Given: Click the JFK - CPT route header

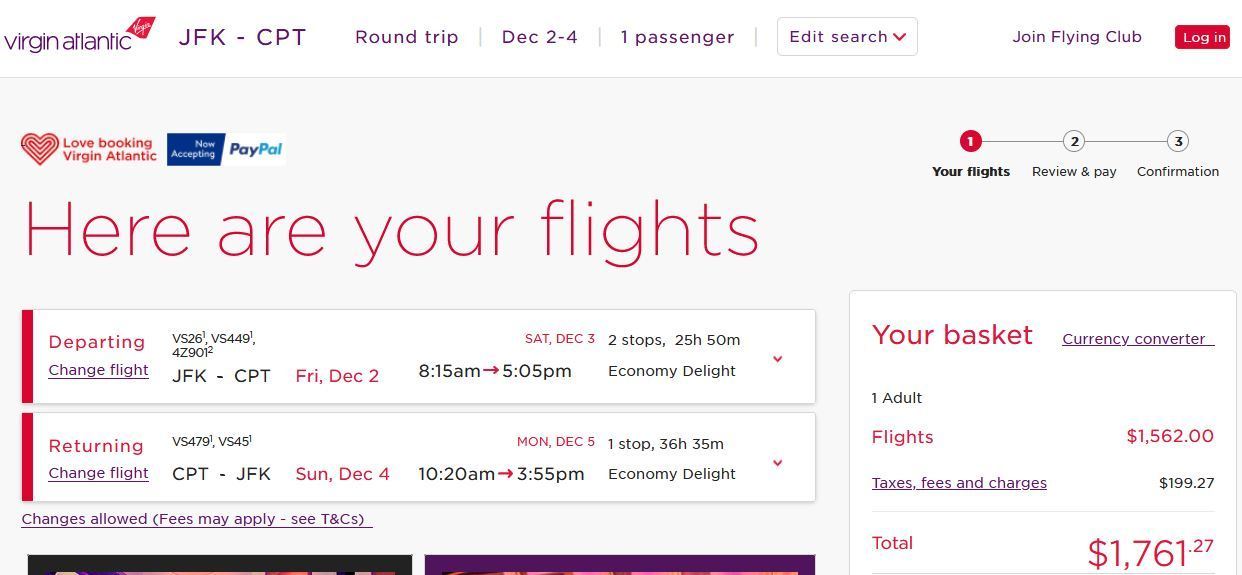Looking at the screenshot, I should click(242, 37).
